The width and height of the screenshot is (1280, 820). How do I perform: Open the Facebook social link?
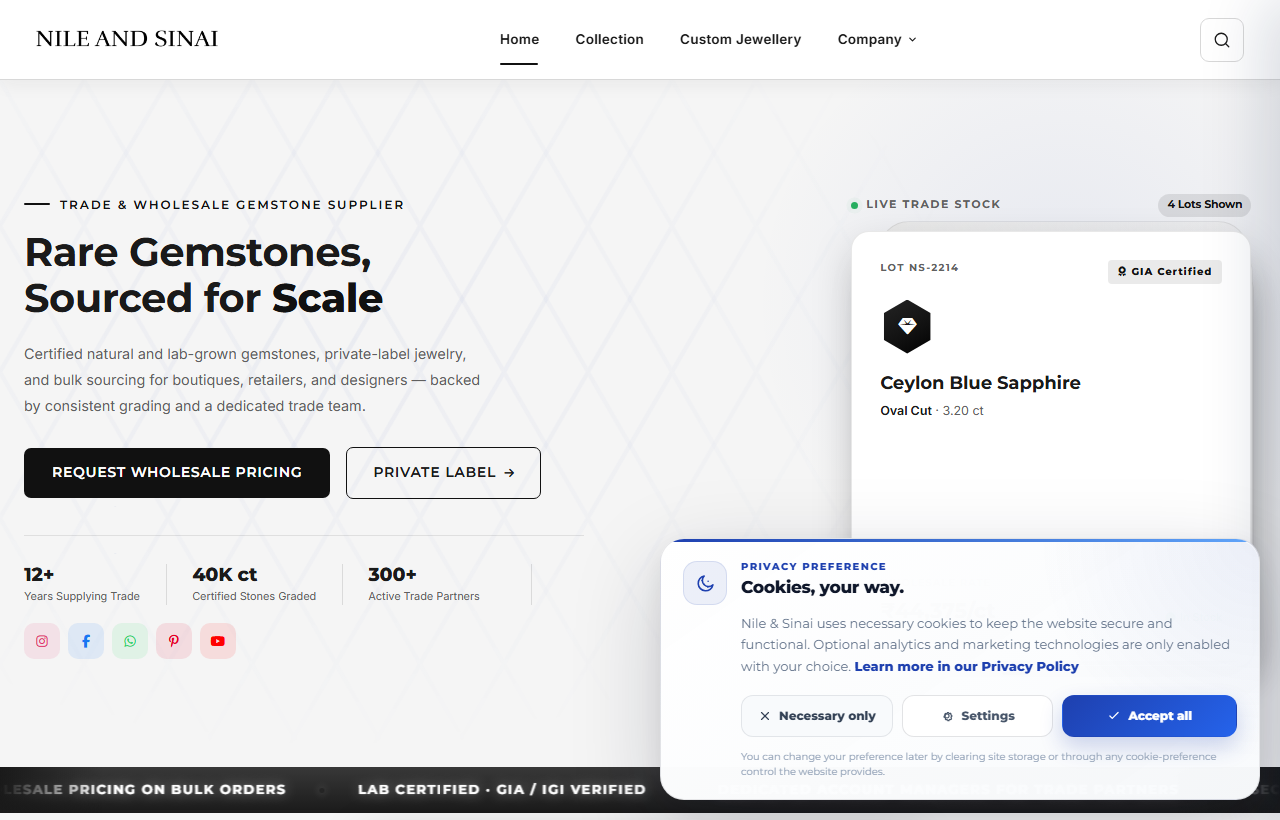[x=86, y=641]
